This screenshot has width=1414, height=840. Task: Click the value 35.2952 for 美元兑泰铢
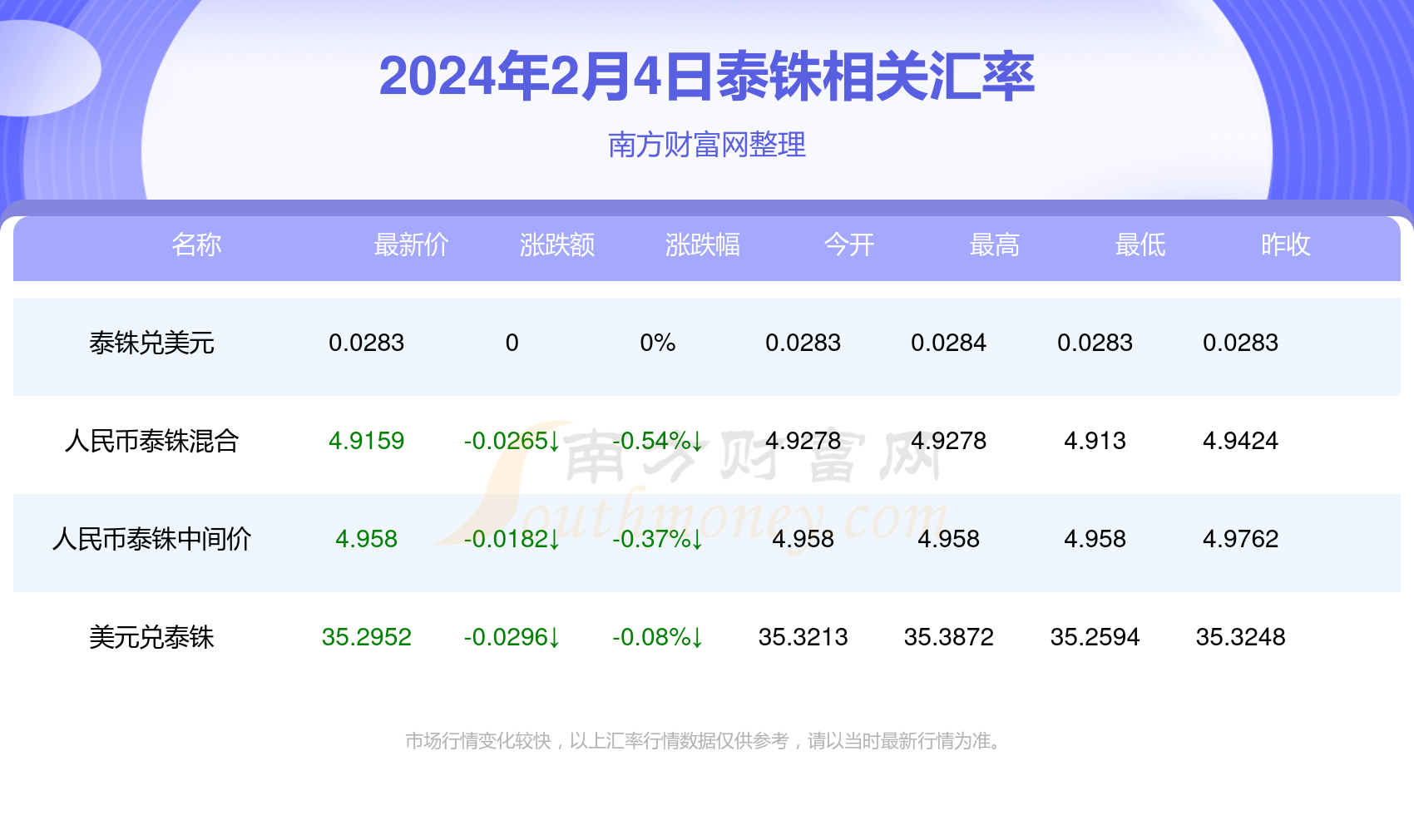click(366, 637)
